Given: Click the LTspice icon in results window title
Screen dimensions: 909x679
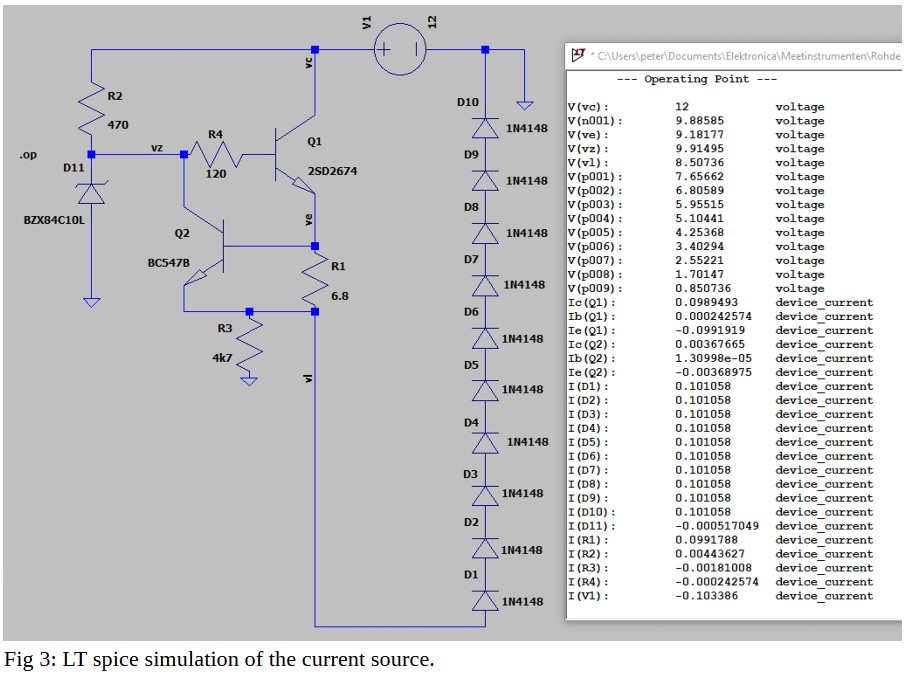Looking at the screenshot, I should [x=578, y=57].
